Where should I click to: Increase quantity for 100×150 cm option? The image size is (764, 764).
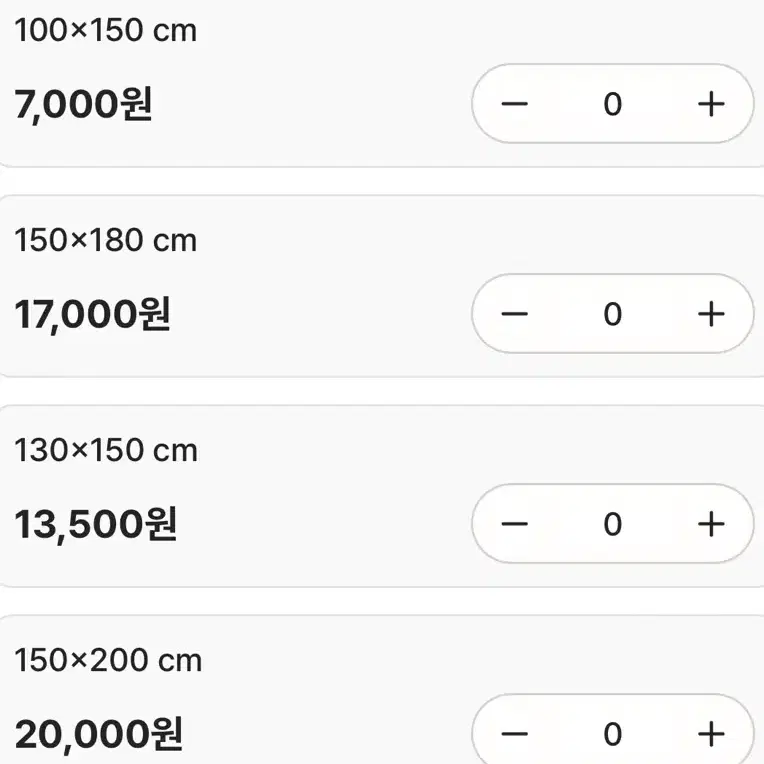point(711,104)
